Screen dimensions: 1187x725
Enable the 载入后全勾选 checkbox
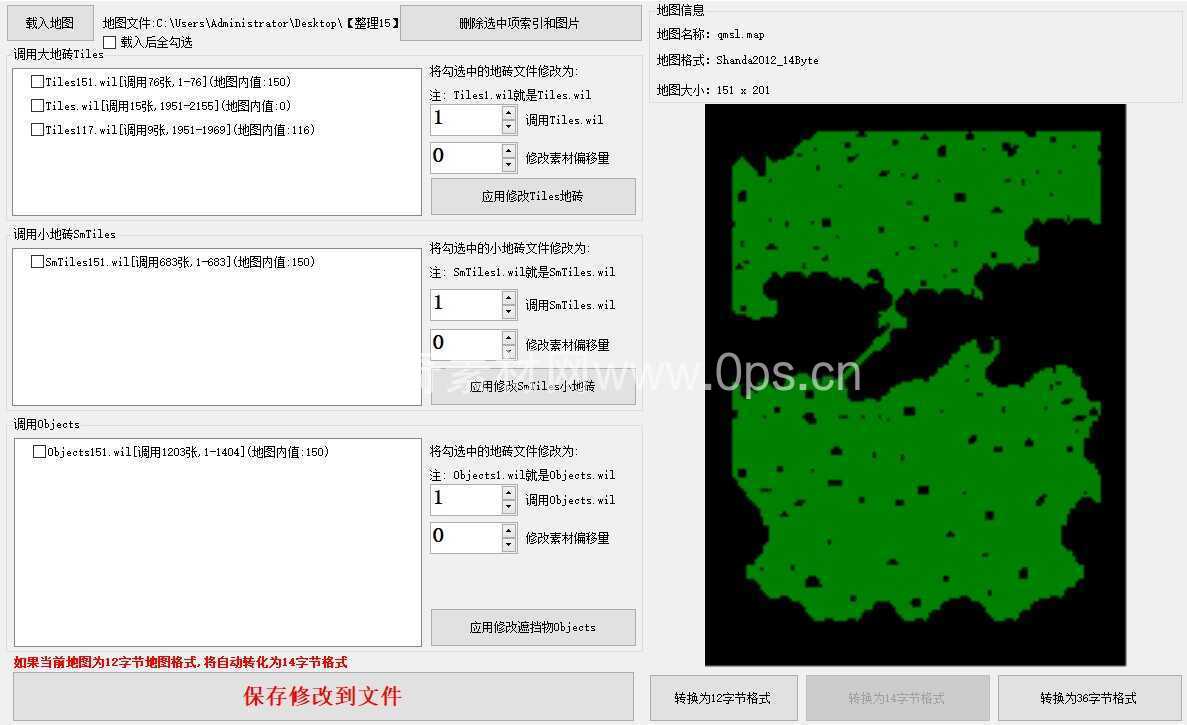[110, 43]
